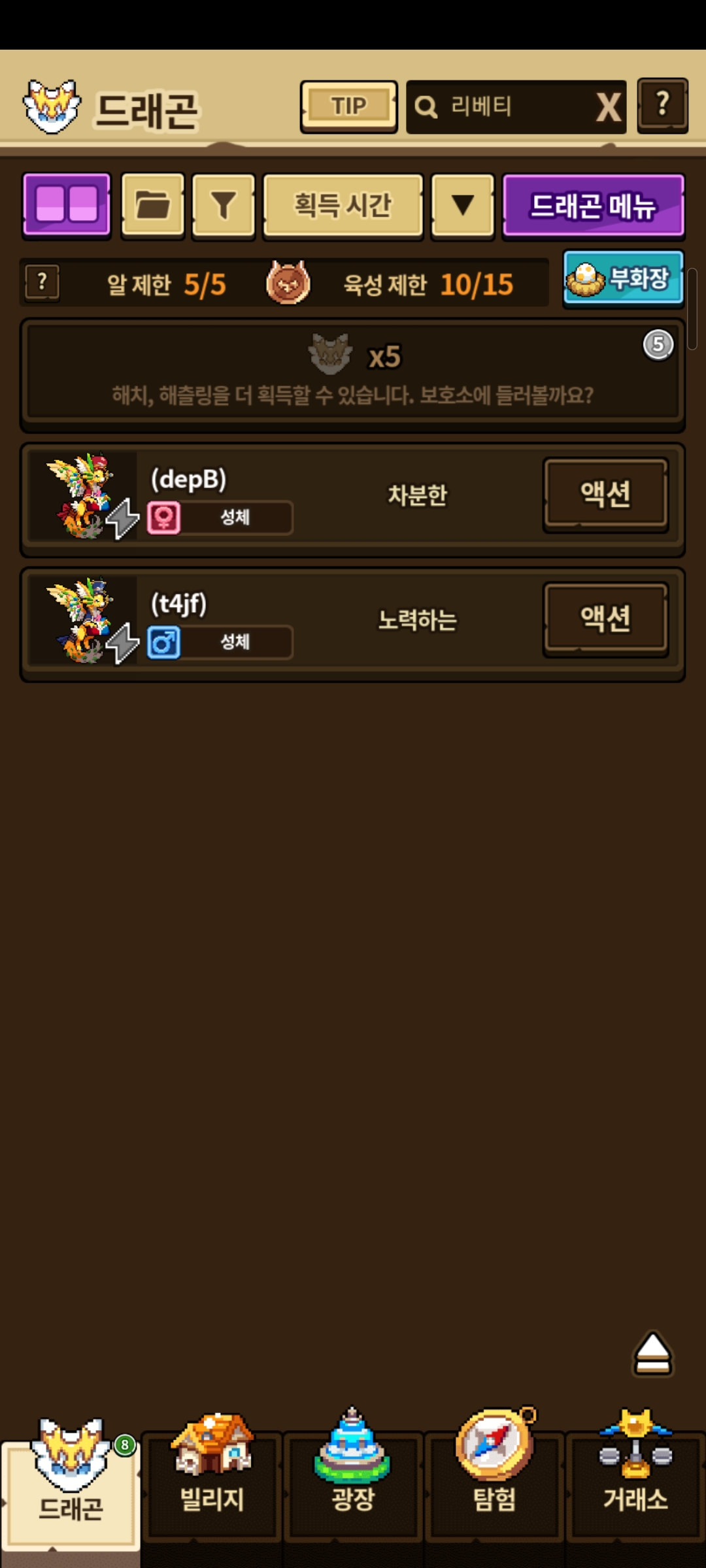The image size is (706, 1568).
Task: Open 액션 menu for depB dragon
Action: click(x=606, y=495)
